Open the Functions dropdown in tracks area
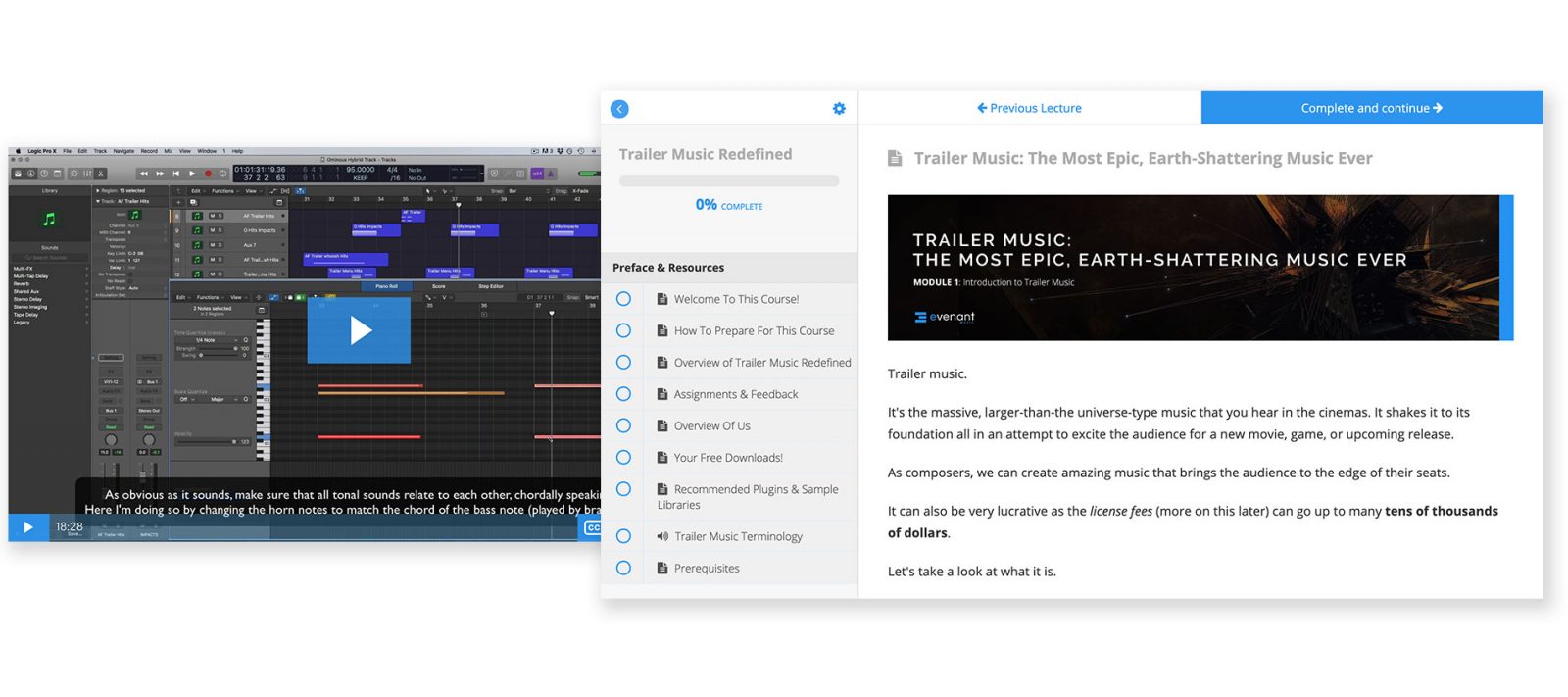Viewport: 1568px width, 697px height. pos(223,191)
